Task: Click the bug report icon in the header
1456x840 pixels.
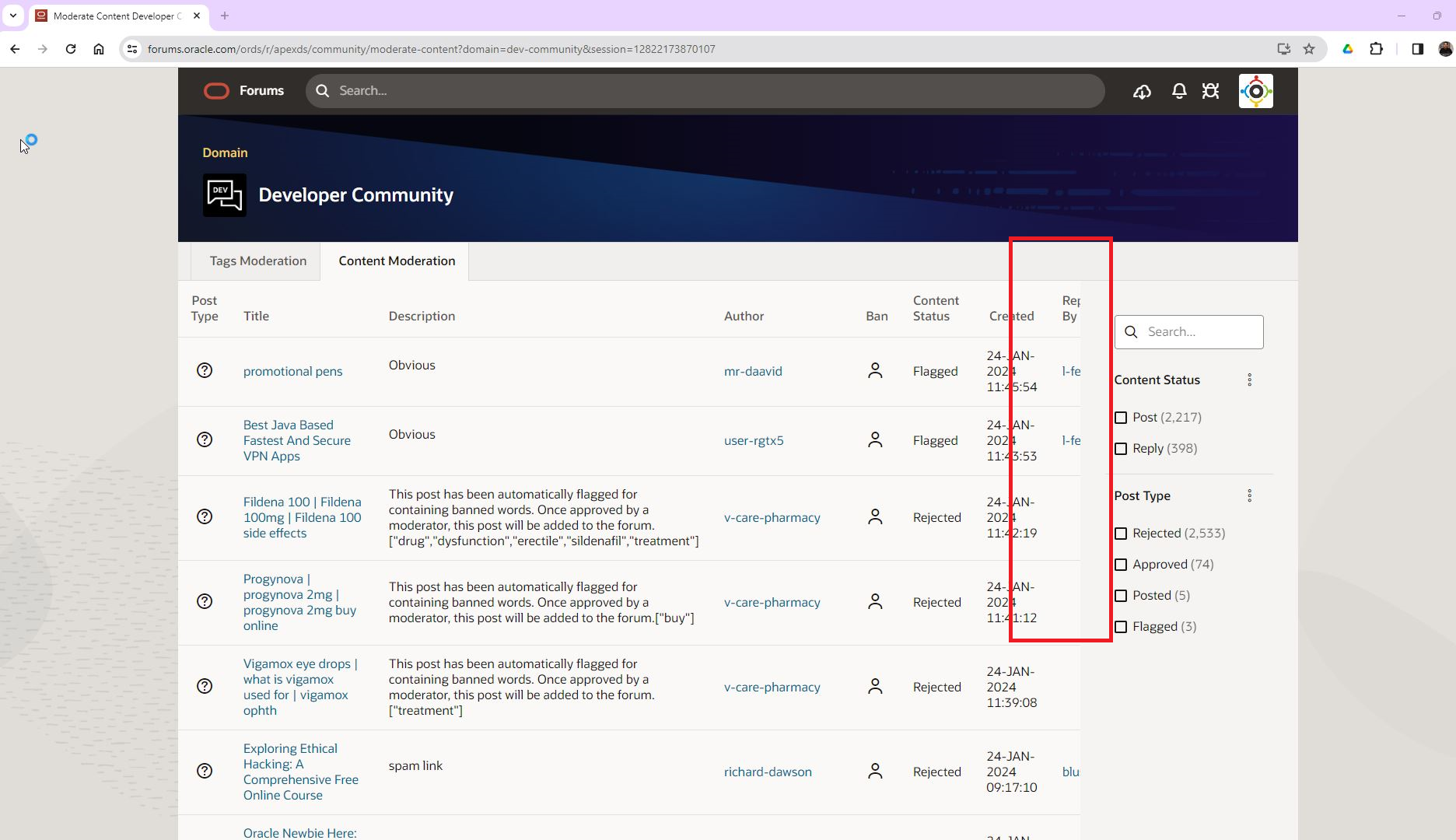Action: click(1211, 90)
